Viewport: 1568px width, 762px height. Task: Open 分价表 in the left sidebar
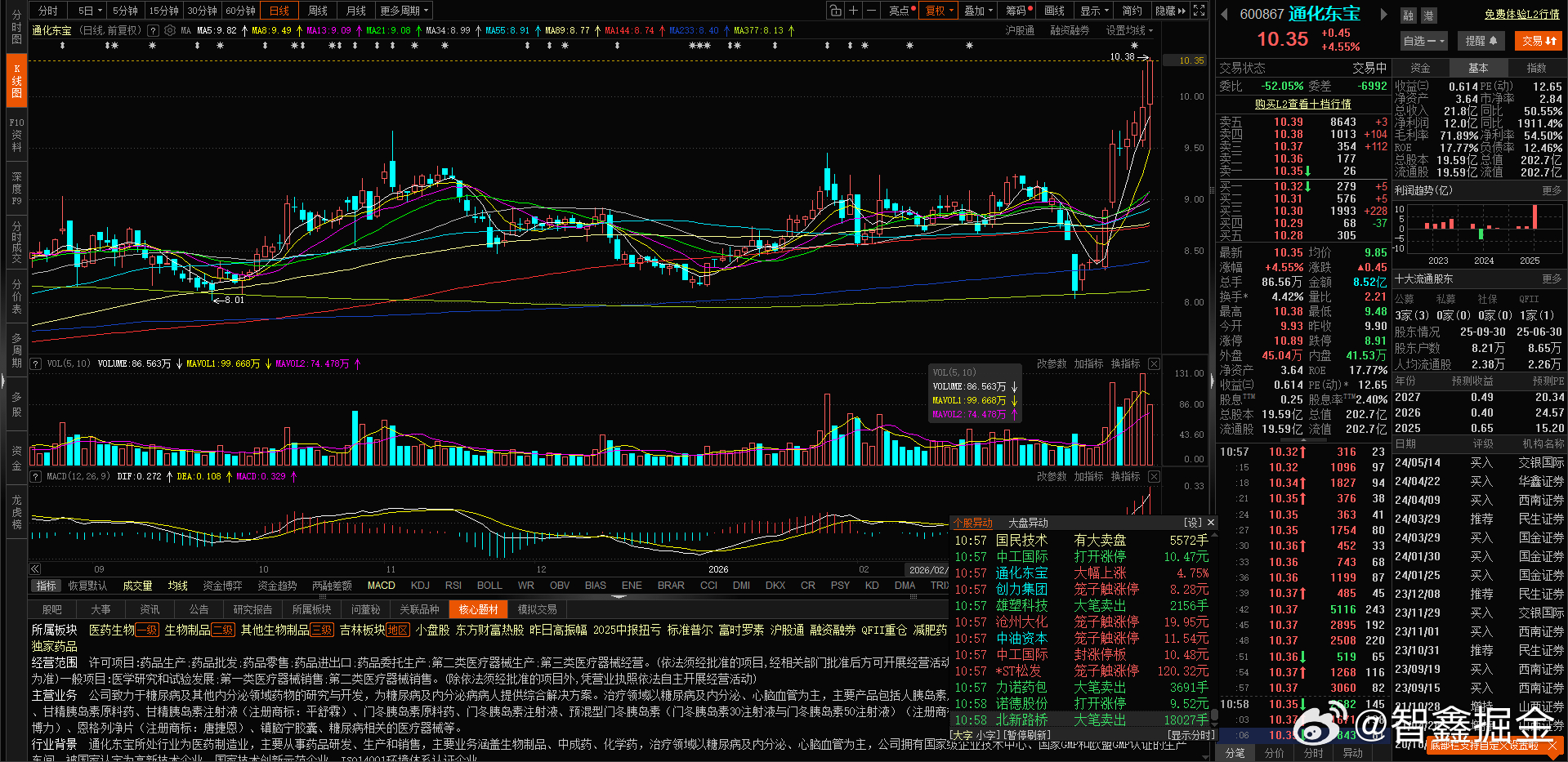pyautogui.click(x=16, y=296)
